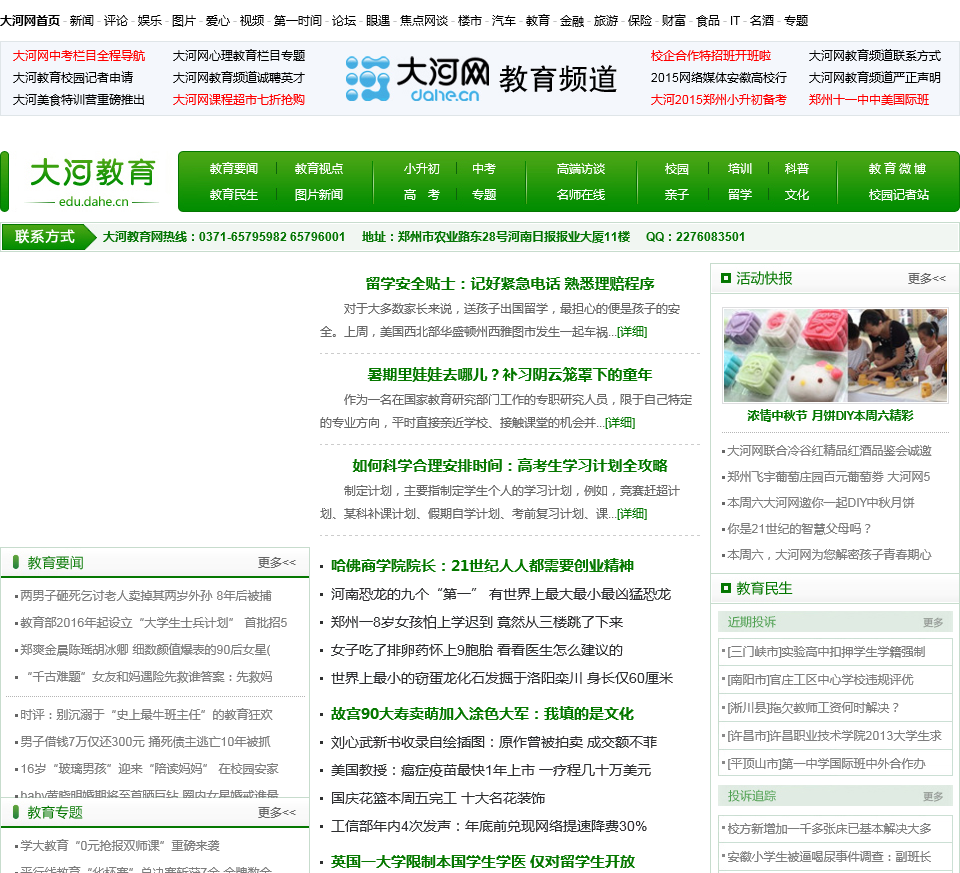Open 河南恐龙的九个第一 article
Image resolution: width=960 pixels, height=873 pixels.
[x=501, y=594]
